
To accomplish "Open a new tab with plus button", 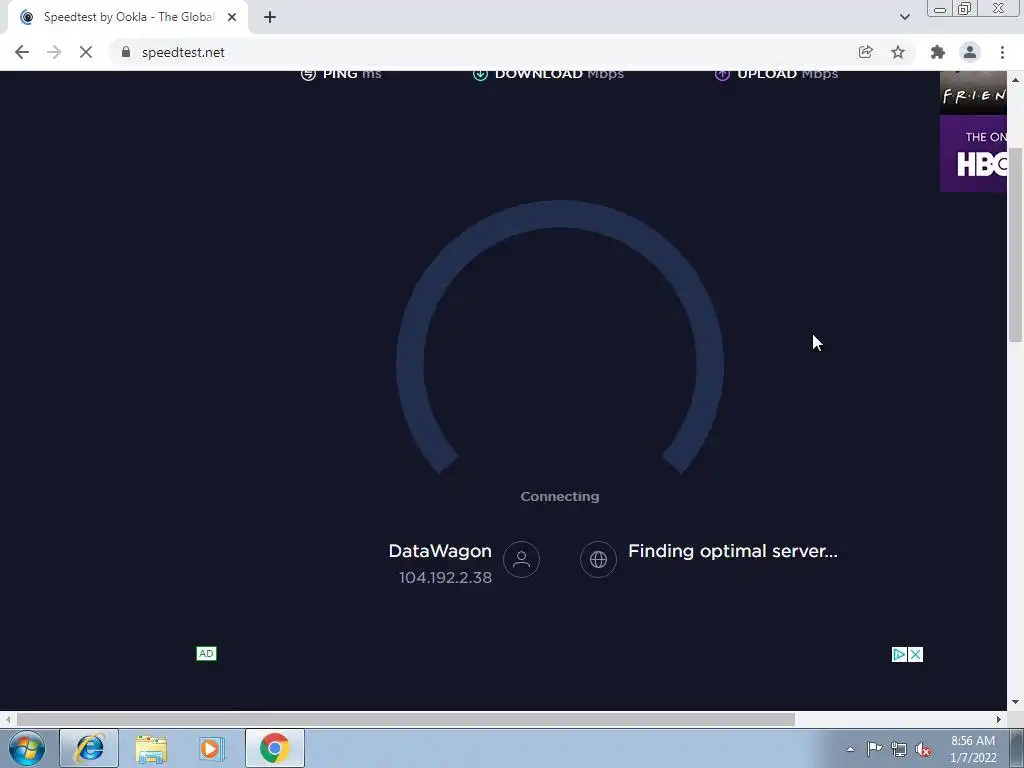I will (x=270, y=17).
